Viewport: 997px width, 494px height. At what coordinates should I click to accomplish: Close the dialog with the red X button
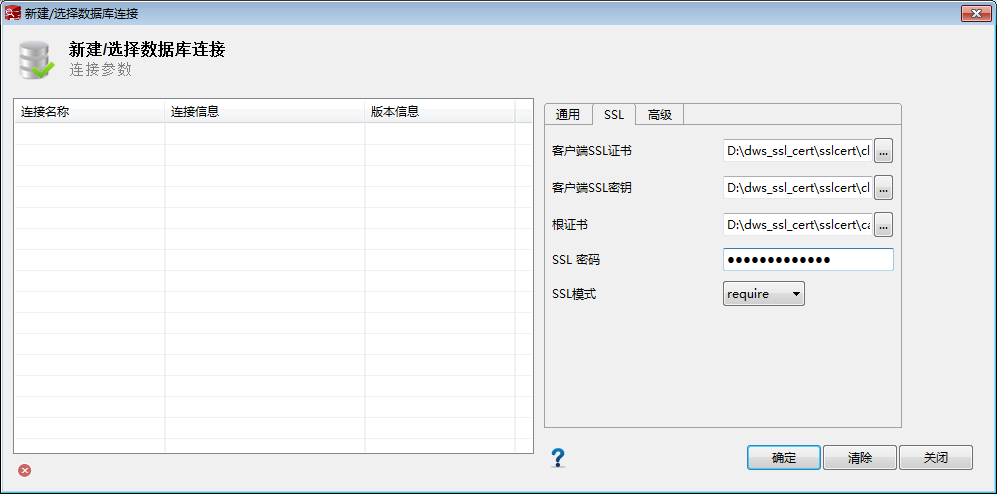[976, 13]
